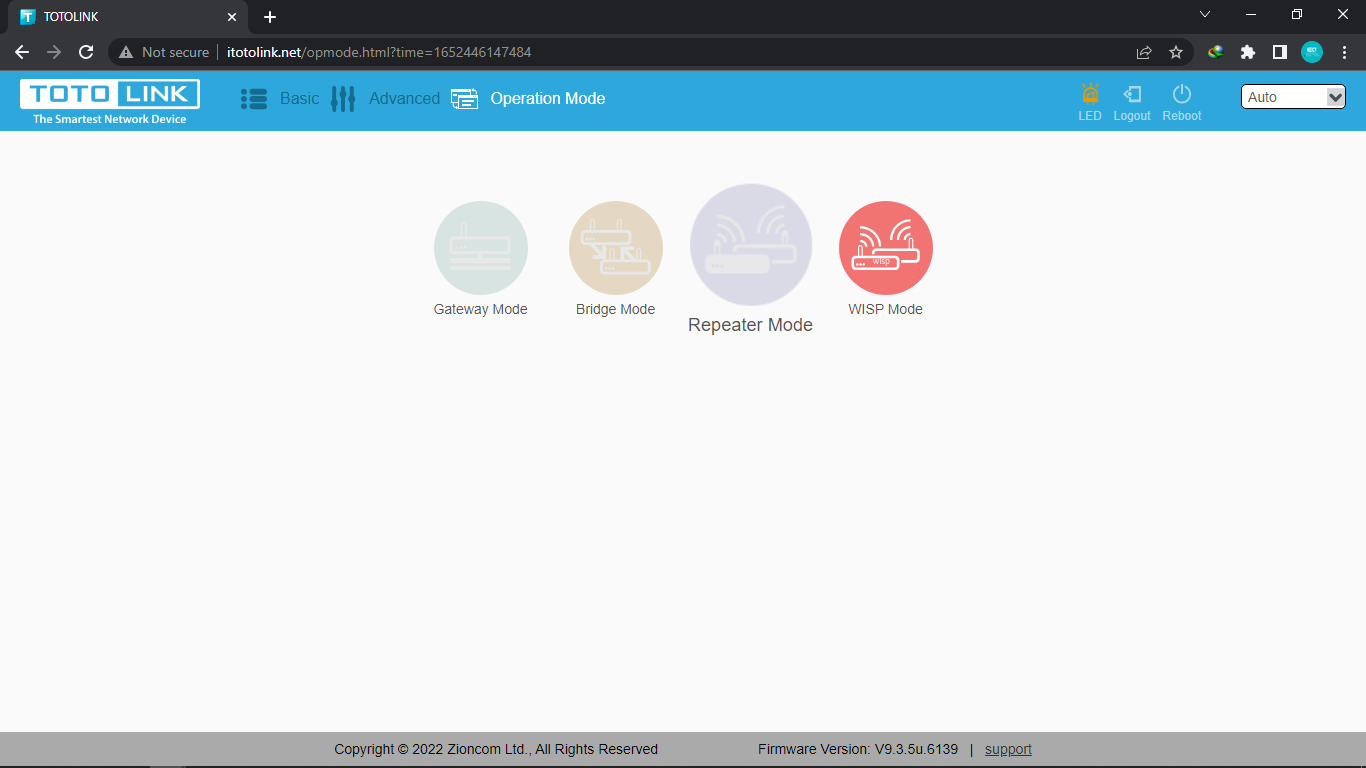This screenshot has width=1366, height=768.
Task: Click the Chrome profile avatar
Action: (x=1312, y=52)
